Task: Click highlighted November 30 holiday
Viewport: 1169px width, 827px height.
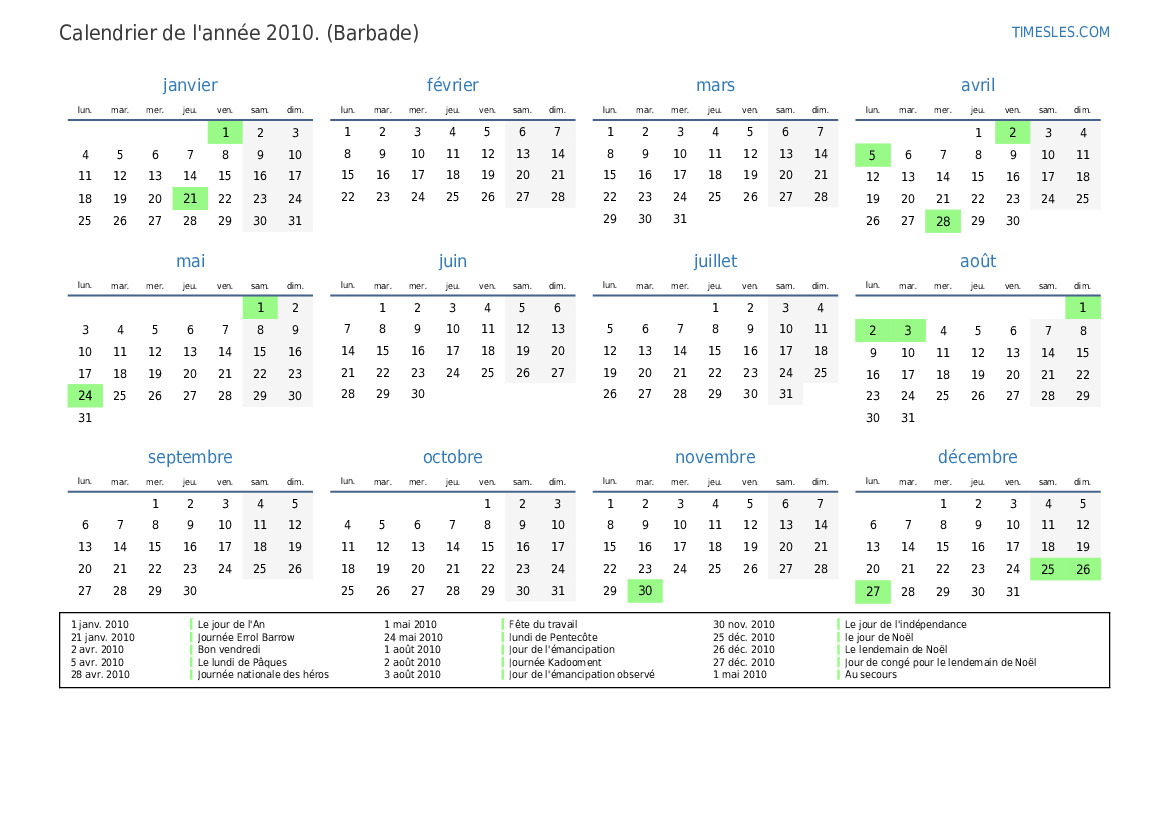Action: (645, 591)
